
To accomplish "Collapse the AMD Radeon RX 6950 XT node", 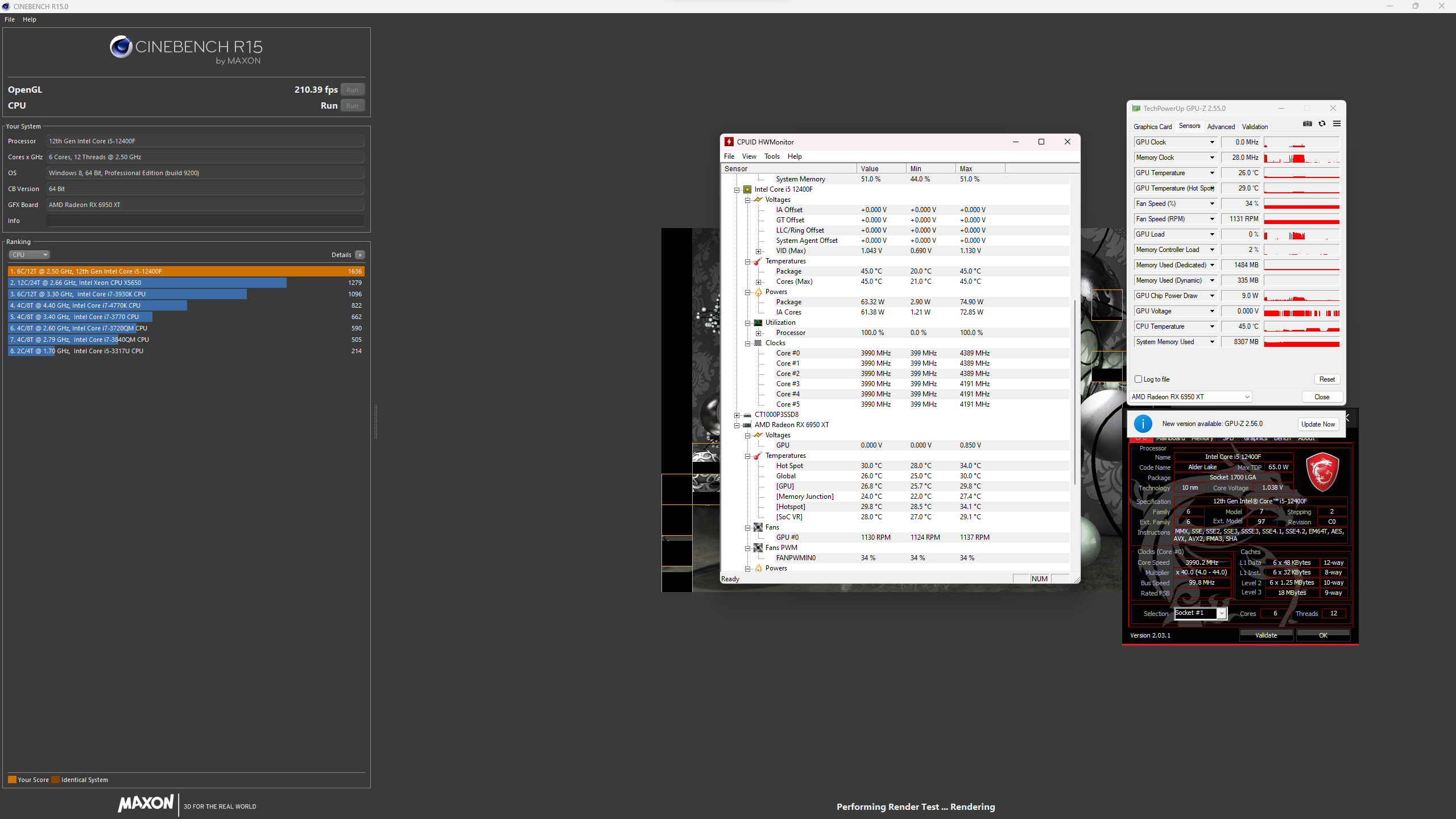I will pos(737,425).
